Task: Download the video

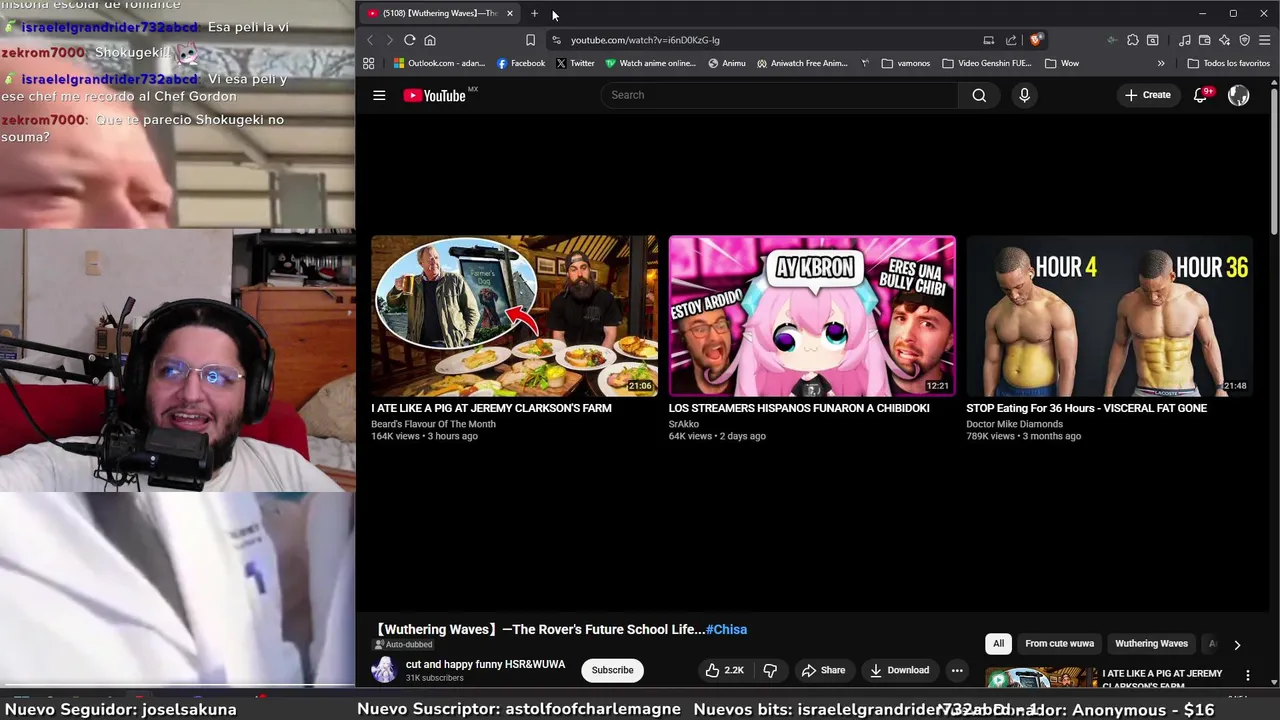Action: click(899, 670)
